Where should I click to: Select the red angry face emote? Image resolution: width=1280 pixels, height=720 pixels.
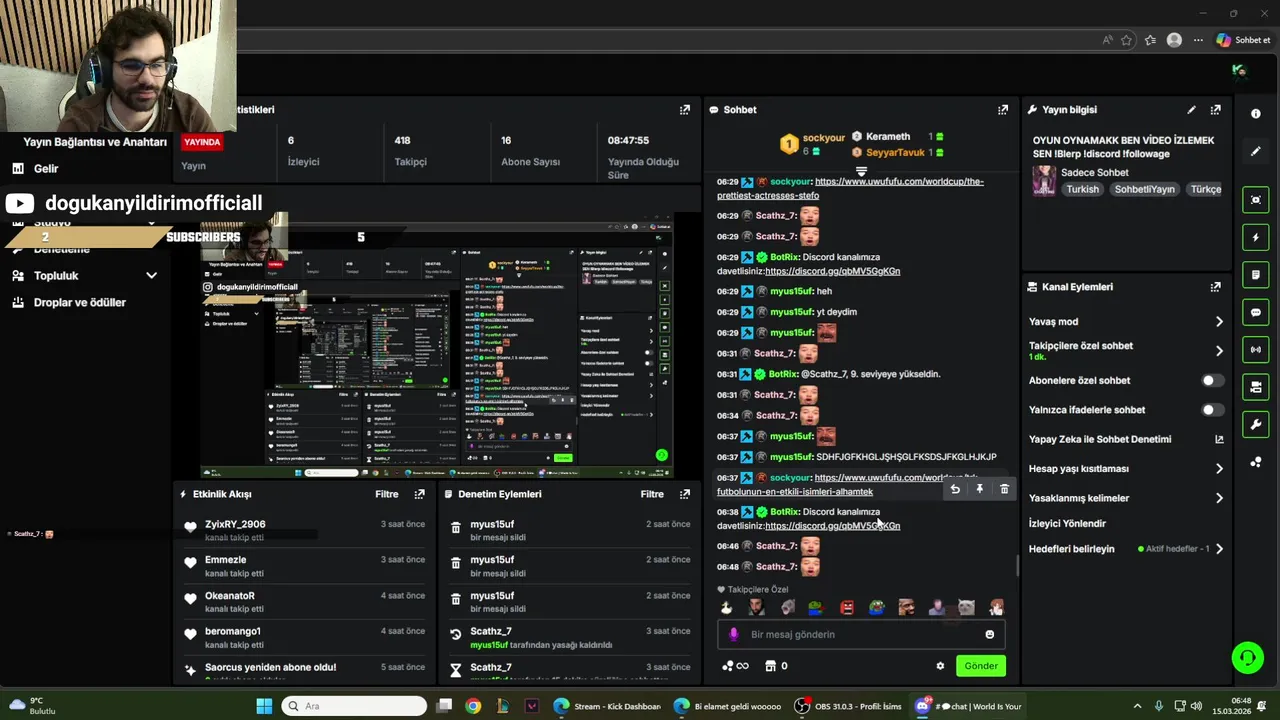(847, 607)
